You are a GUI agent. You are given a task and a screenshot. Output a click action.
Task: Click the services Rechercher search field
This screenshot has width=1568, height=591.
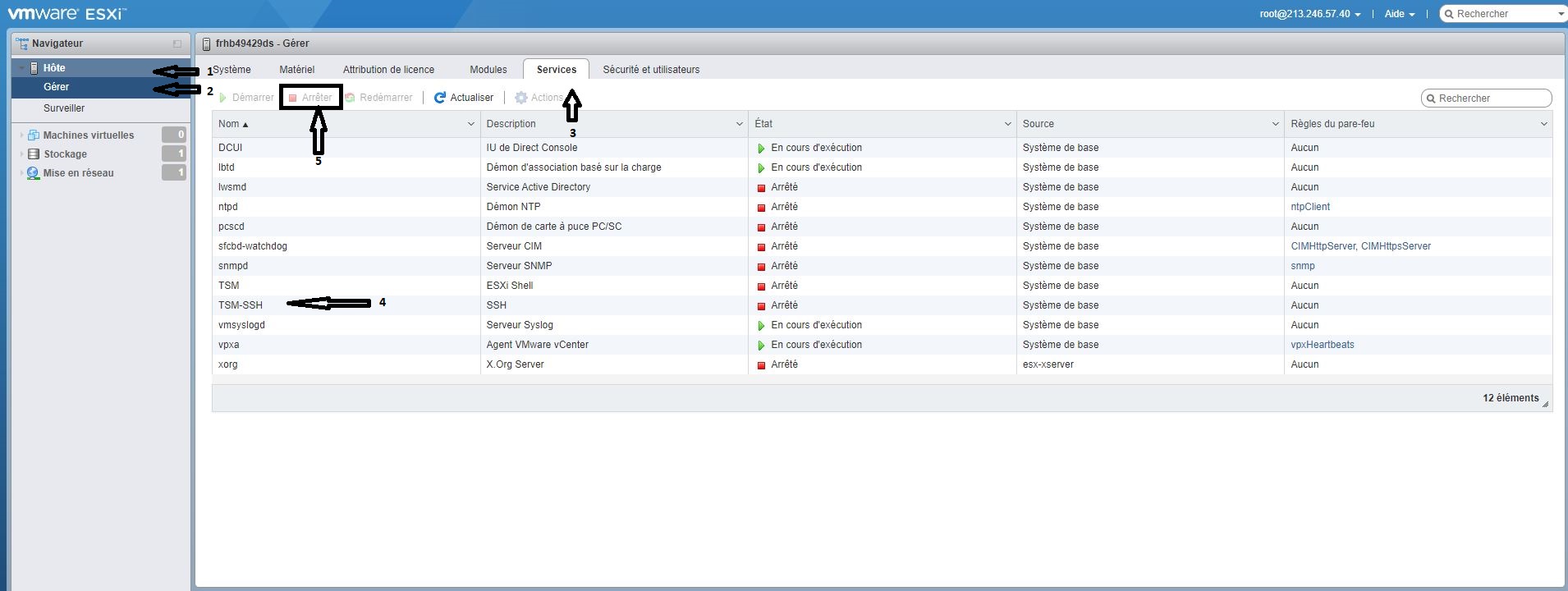click(x=1487, y=98)
